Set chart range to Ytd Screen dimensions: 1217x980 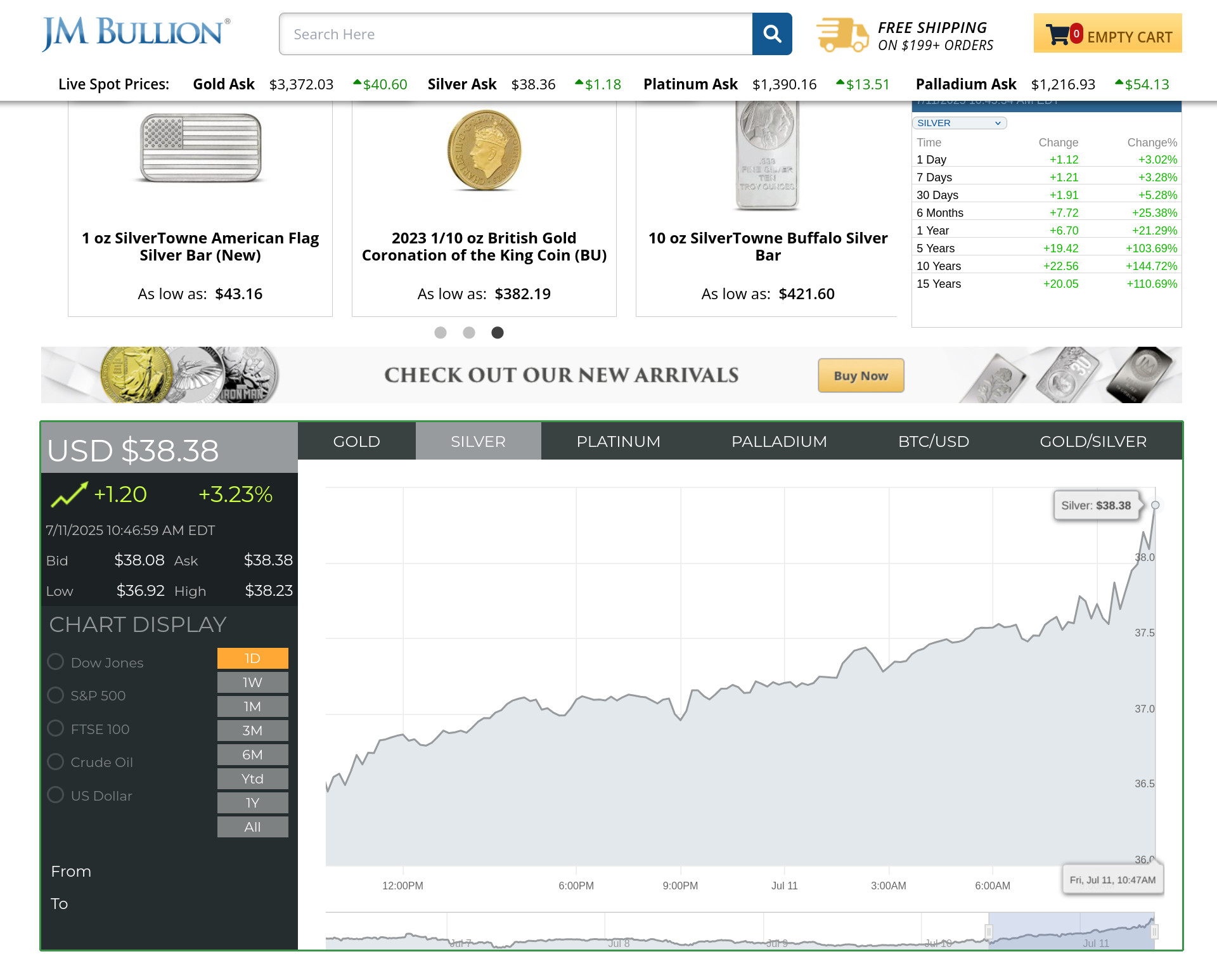tap(253, 778)
